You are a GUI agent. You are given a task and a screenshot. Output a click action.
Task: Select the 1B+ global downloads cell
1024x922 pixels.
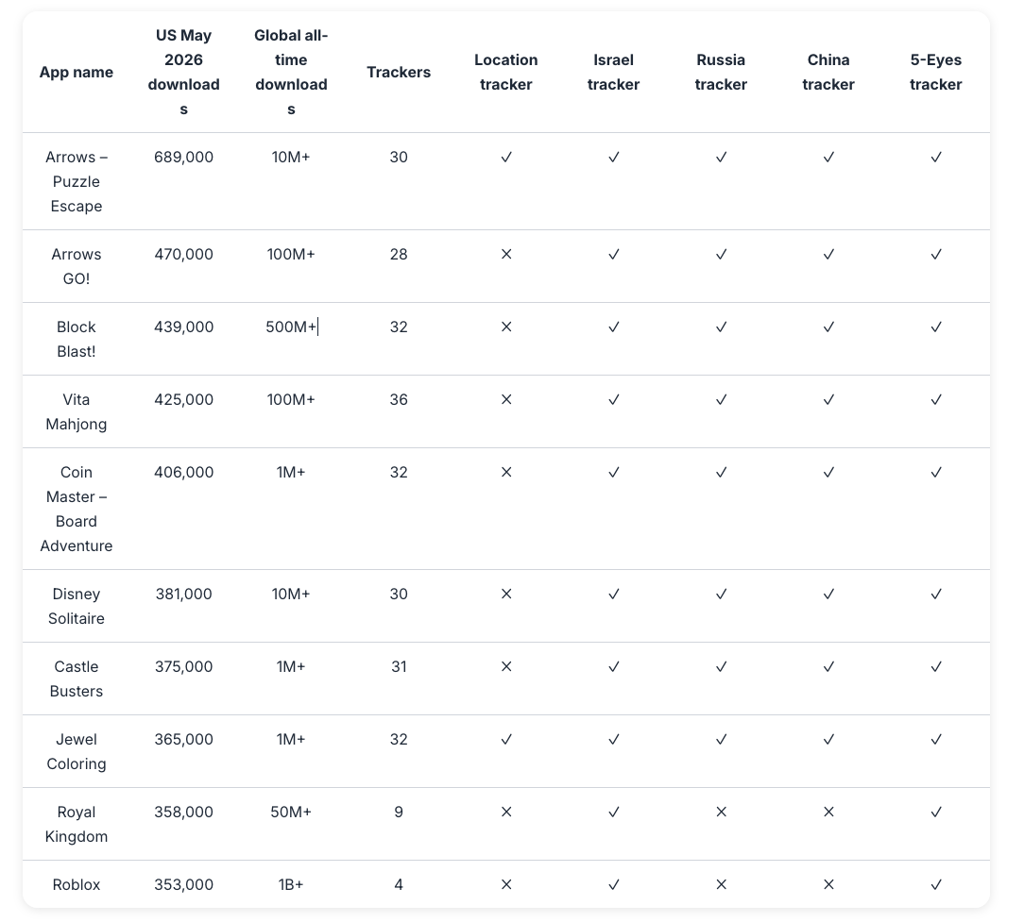[291, 885]
